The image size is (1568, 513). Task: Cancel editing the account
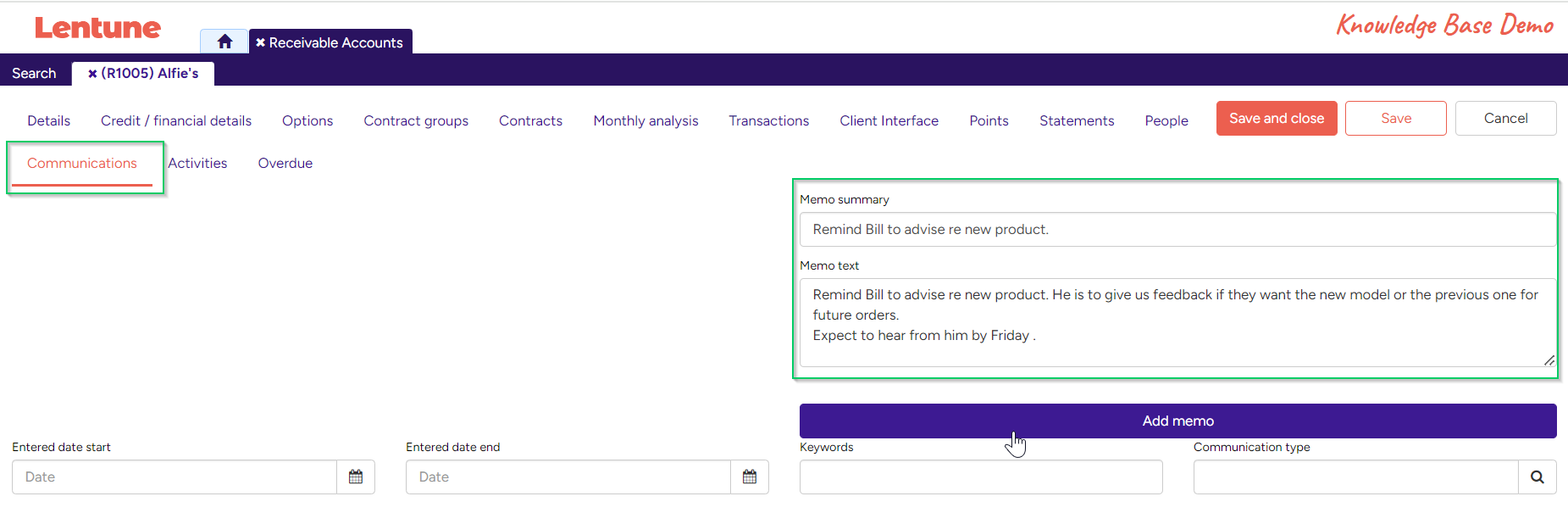[x=1506, y=119]
